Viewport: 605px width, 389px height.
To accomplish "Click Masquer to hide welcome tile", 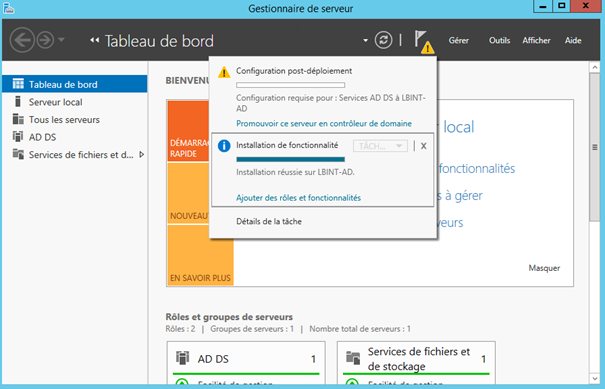I will coord(544,268).
